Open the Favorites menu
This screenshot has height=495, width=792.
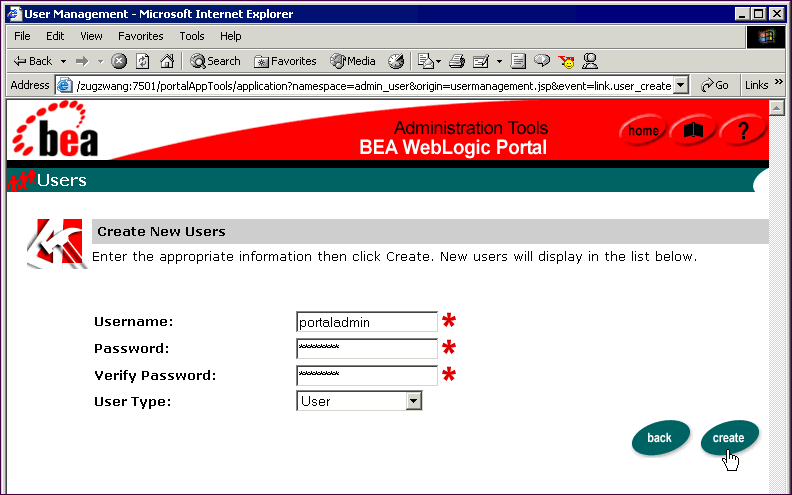pos(140,36)
